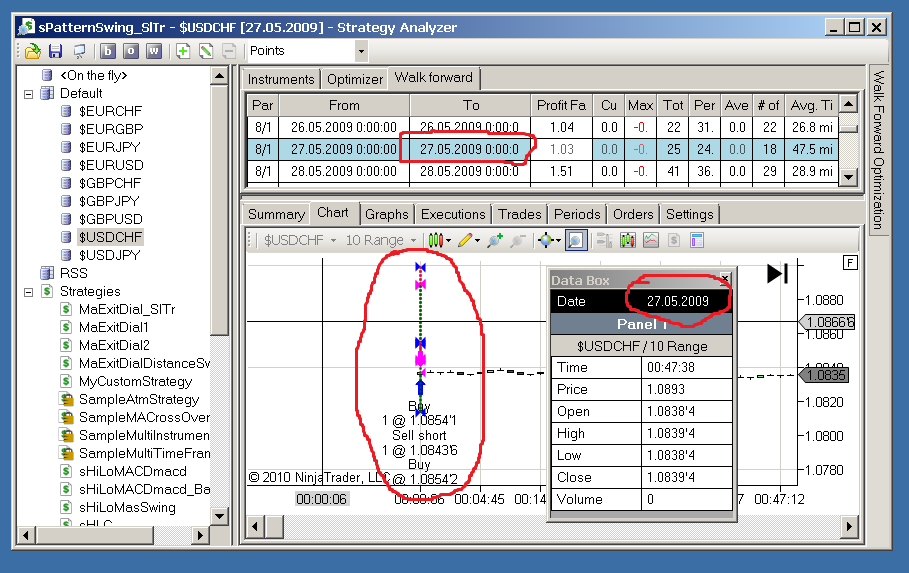Select the 28.05.2009 results row
909x573 pixels.
pyautogui.click(x=543, y=172)
